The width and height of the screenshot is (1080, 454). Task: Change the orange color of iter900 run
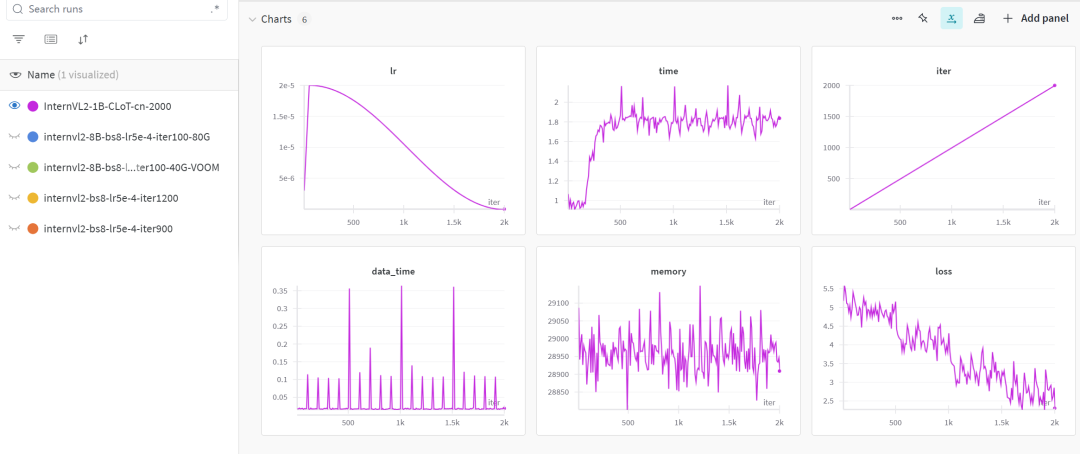click(x=32, y=228)
